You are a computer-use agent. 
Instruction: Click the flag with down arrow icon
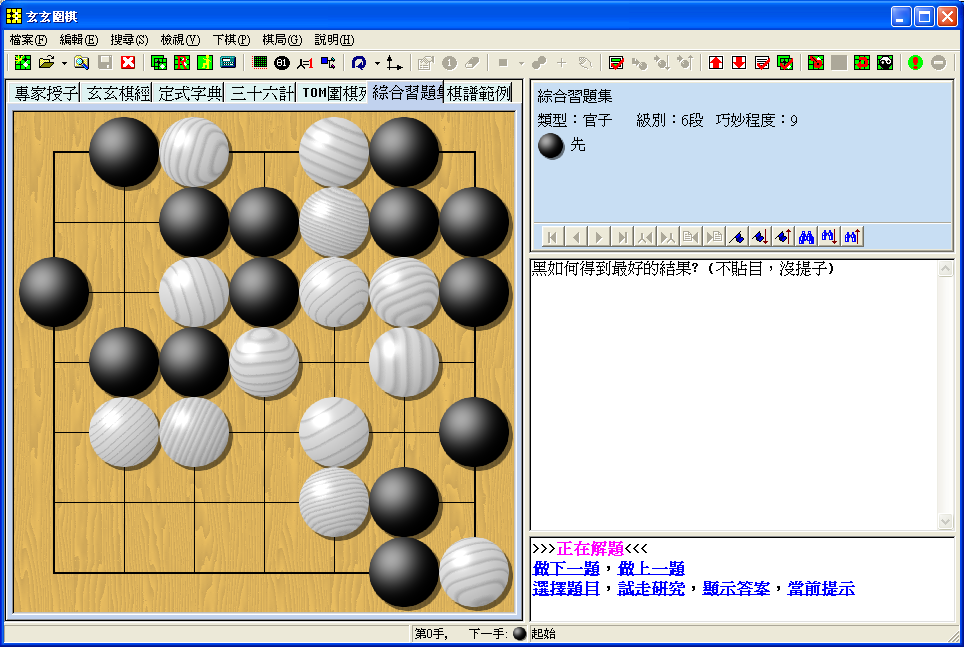coord(760,237)
